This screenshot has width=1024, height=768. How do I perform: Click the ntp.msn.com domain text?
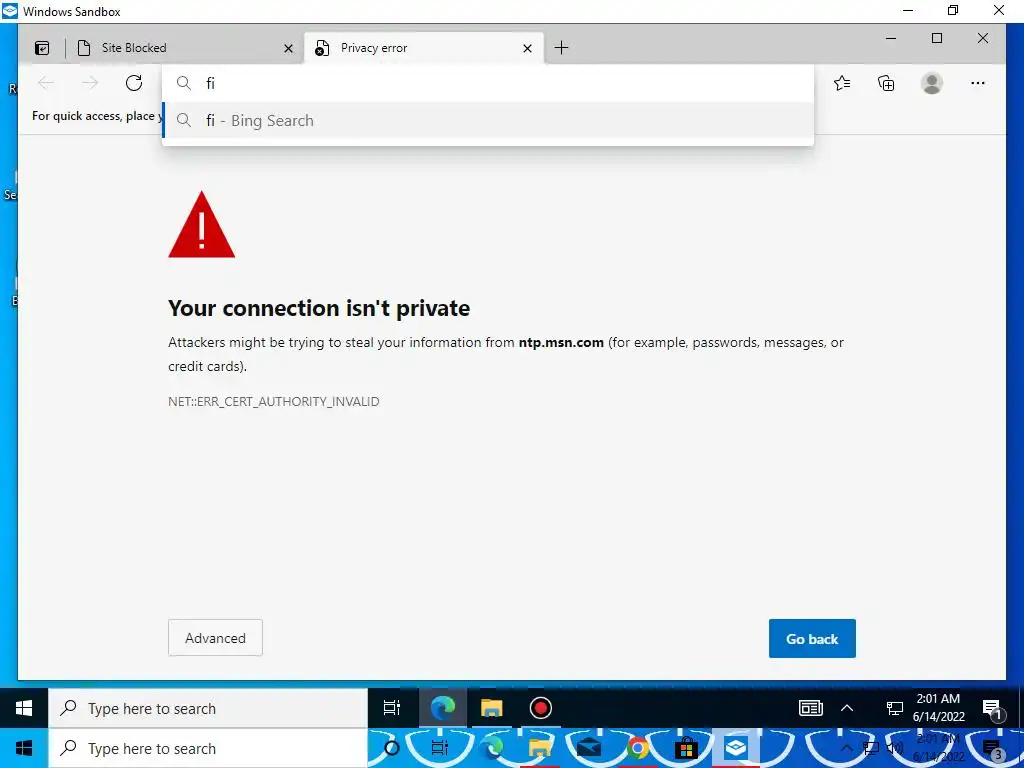click(561, 342)
